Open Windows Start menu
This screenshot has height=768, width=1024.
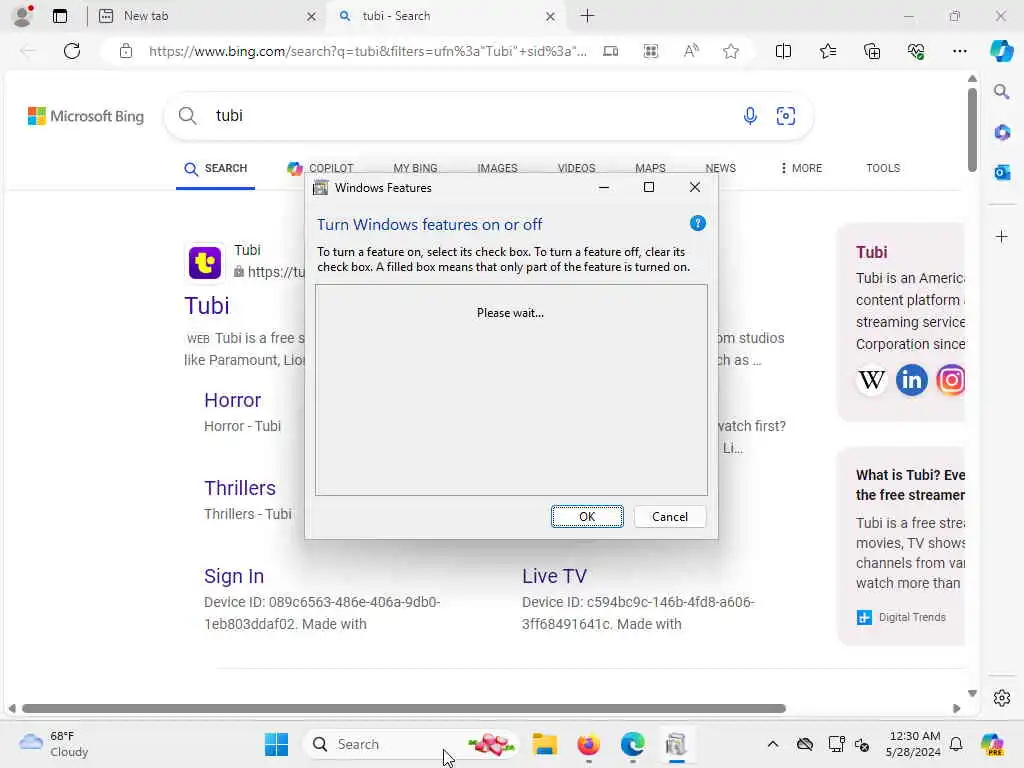pyautogui.click(x=276, y=744)
